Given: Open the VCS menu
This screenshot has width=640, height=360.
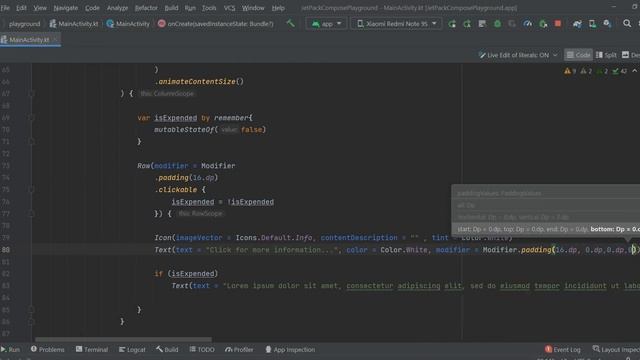Looking at the screenshot, I should (x=229, y=8).
